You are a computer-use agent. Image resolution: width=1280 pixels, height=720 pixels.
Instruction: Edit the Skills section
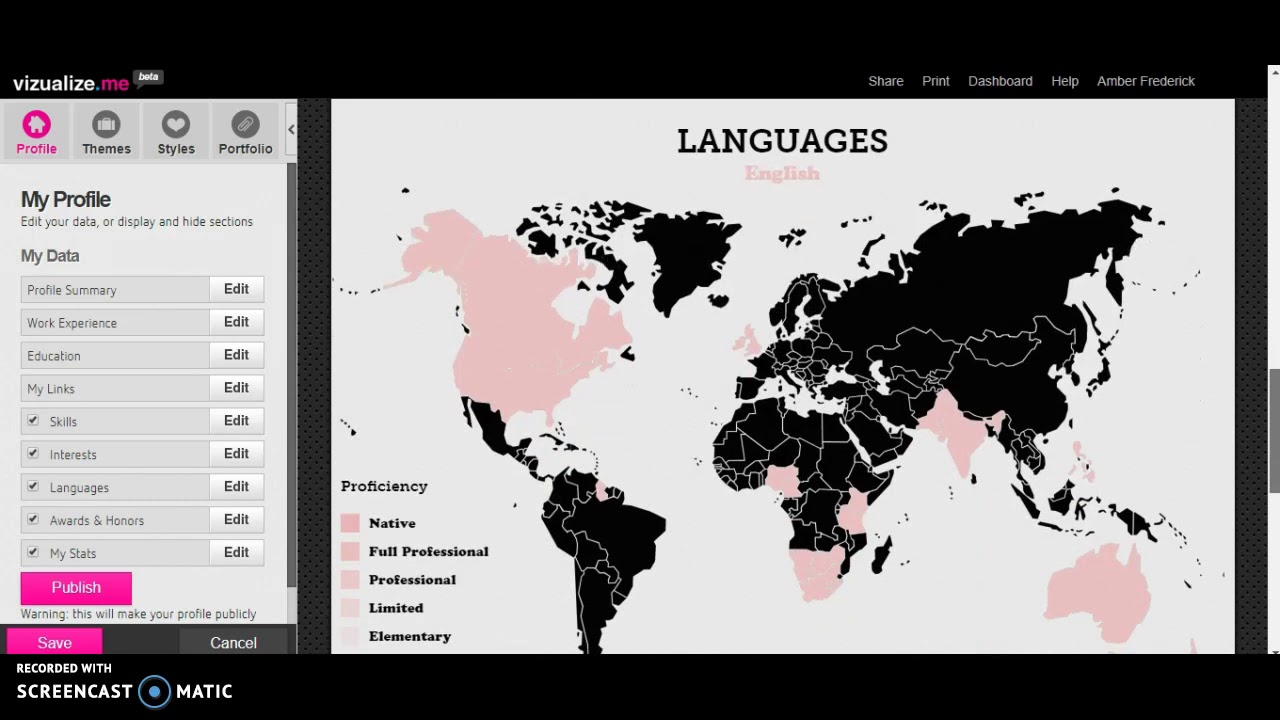point(236,421)
